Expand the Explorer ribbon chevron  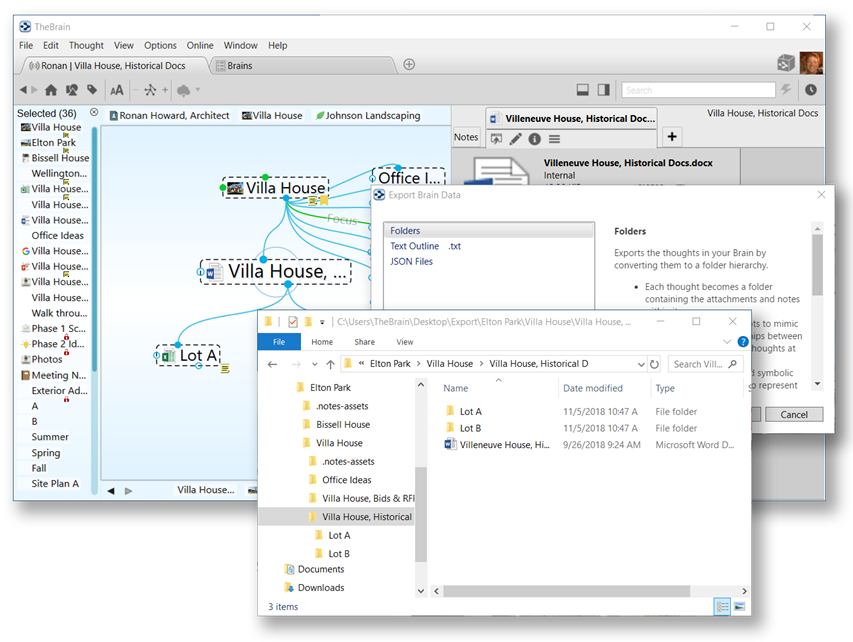pyautogui.click(x=727, y=342)
